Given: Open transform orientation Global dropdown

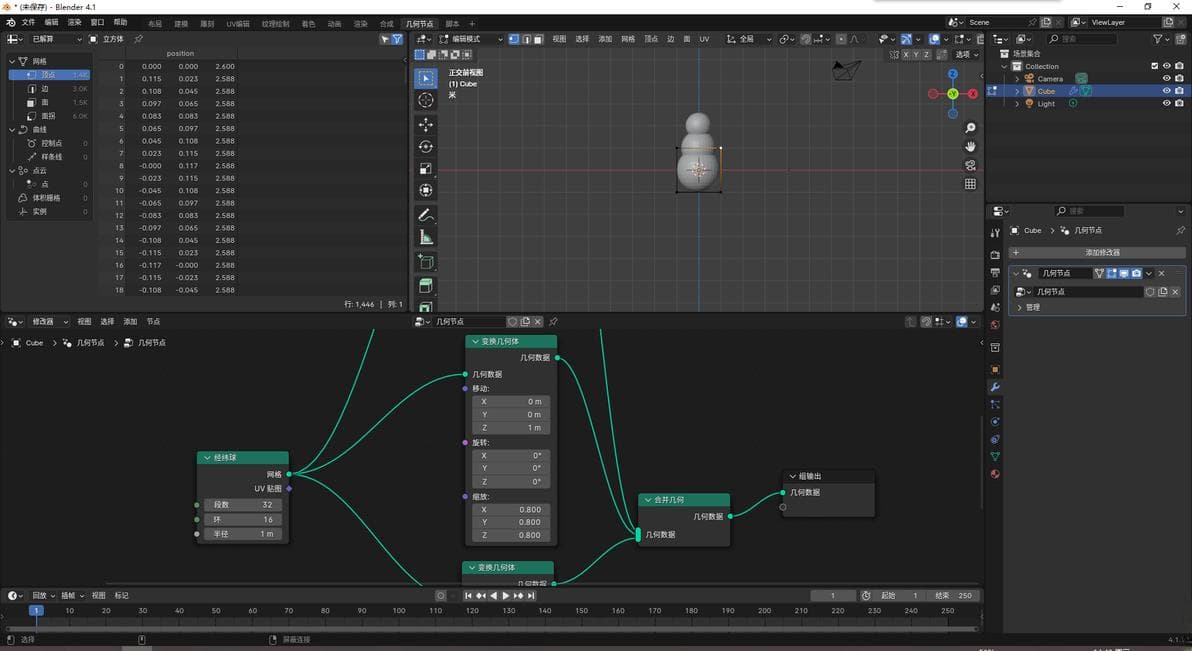Looking at the screenshot, I should click(749, 39).
